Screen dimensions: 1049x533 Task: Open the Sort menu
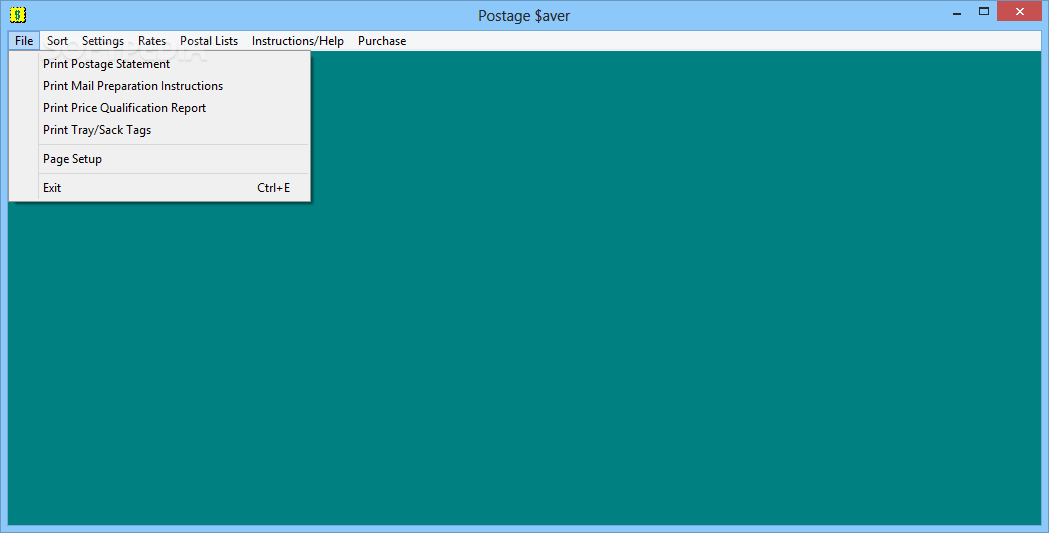[58, 41]
